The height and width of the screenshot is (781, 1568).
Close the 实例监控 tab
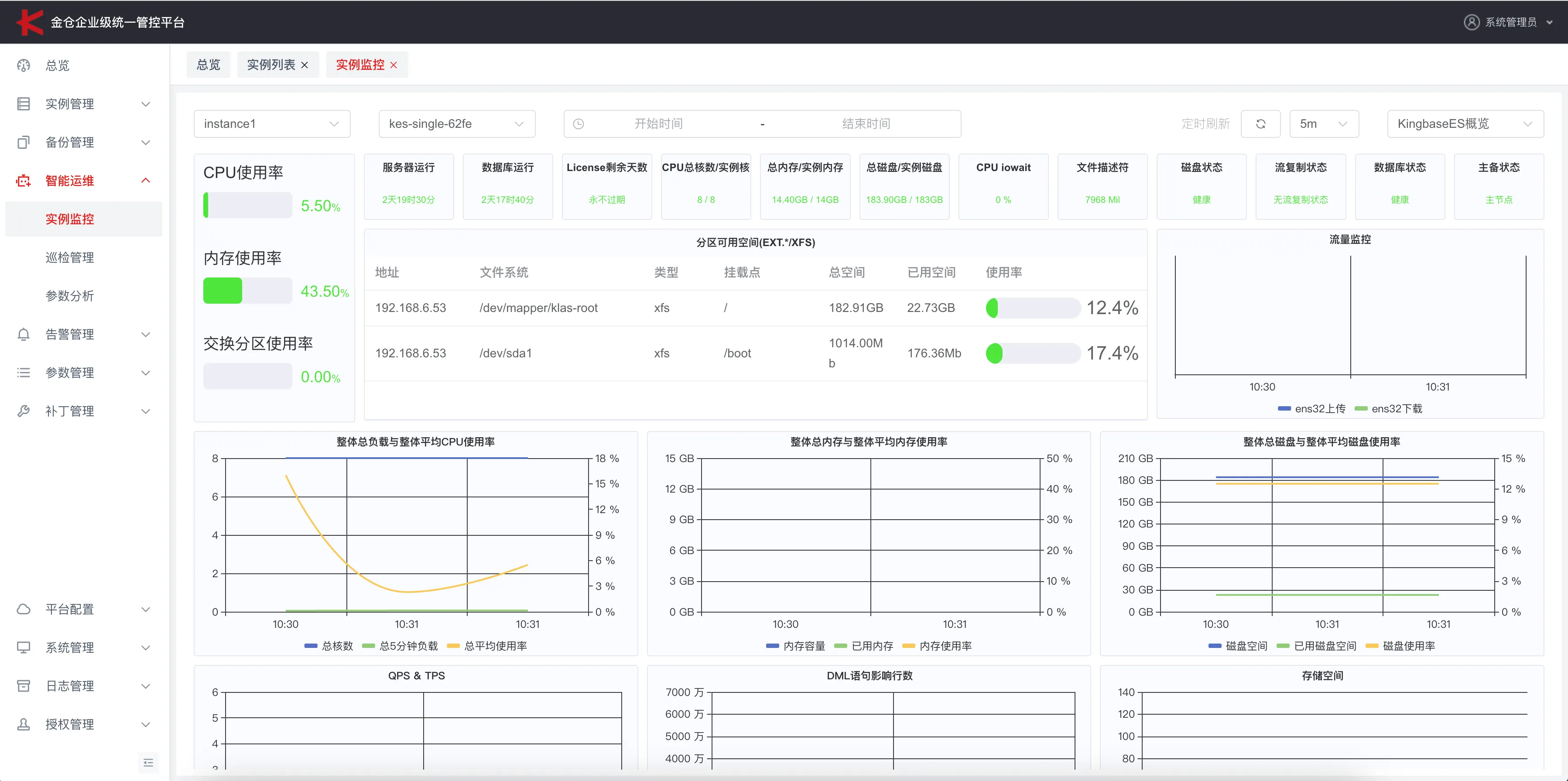[394, 65]
